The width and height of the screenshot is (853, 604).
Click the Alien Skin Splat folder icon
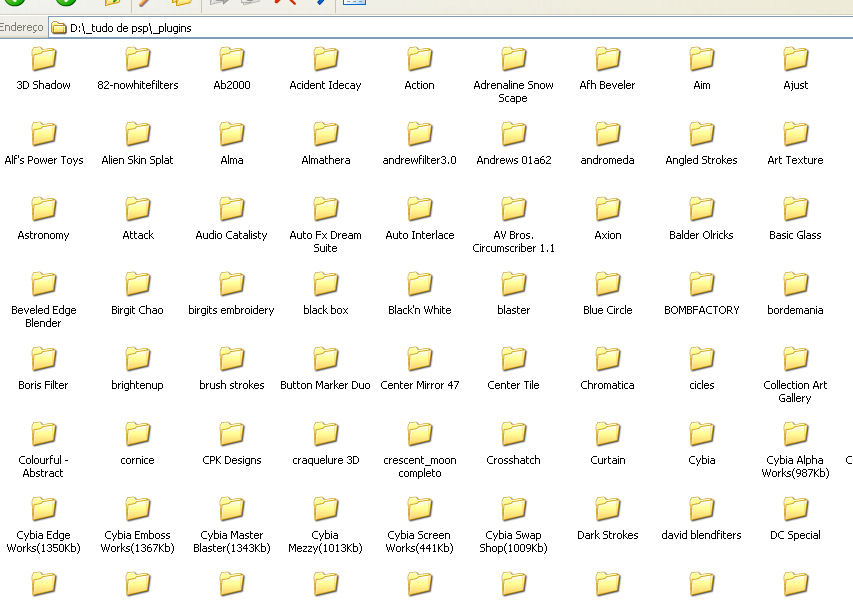(138, 134)
